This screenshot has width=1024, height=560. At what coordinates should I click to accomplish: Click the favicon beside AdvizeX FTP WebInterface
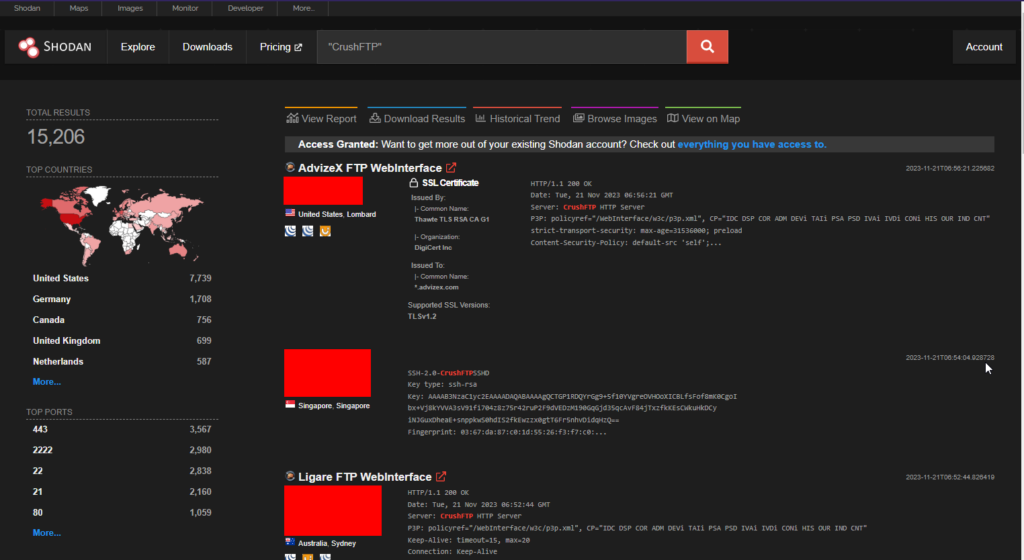(x=290, y=167)
